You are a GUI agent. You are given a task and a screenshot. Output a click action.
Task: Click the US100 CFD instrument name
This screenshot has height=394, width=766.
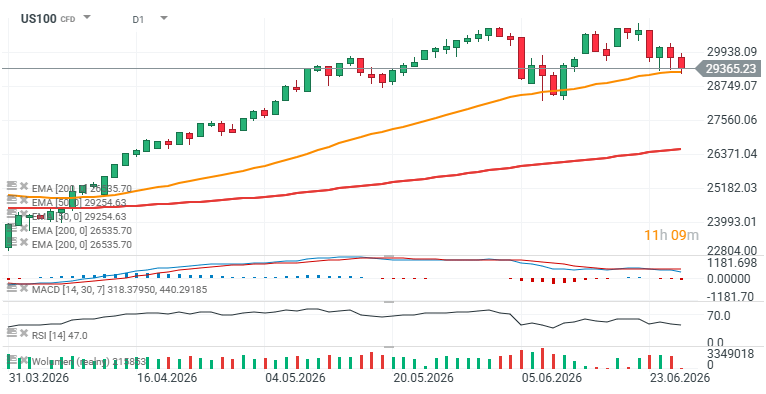[48, 19]
